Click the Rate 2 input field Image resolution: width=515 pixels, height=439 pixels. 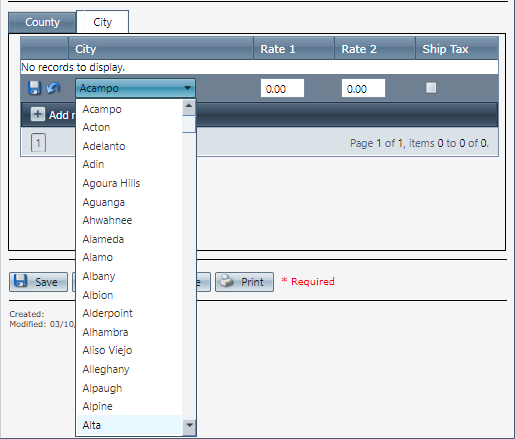coord(363,88)
